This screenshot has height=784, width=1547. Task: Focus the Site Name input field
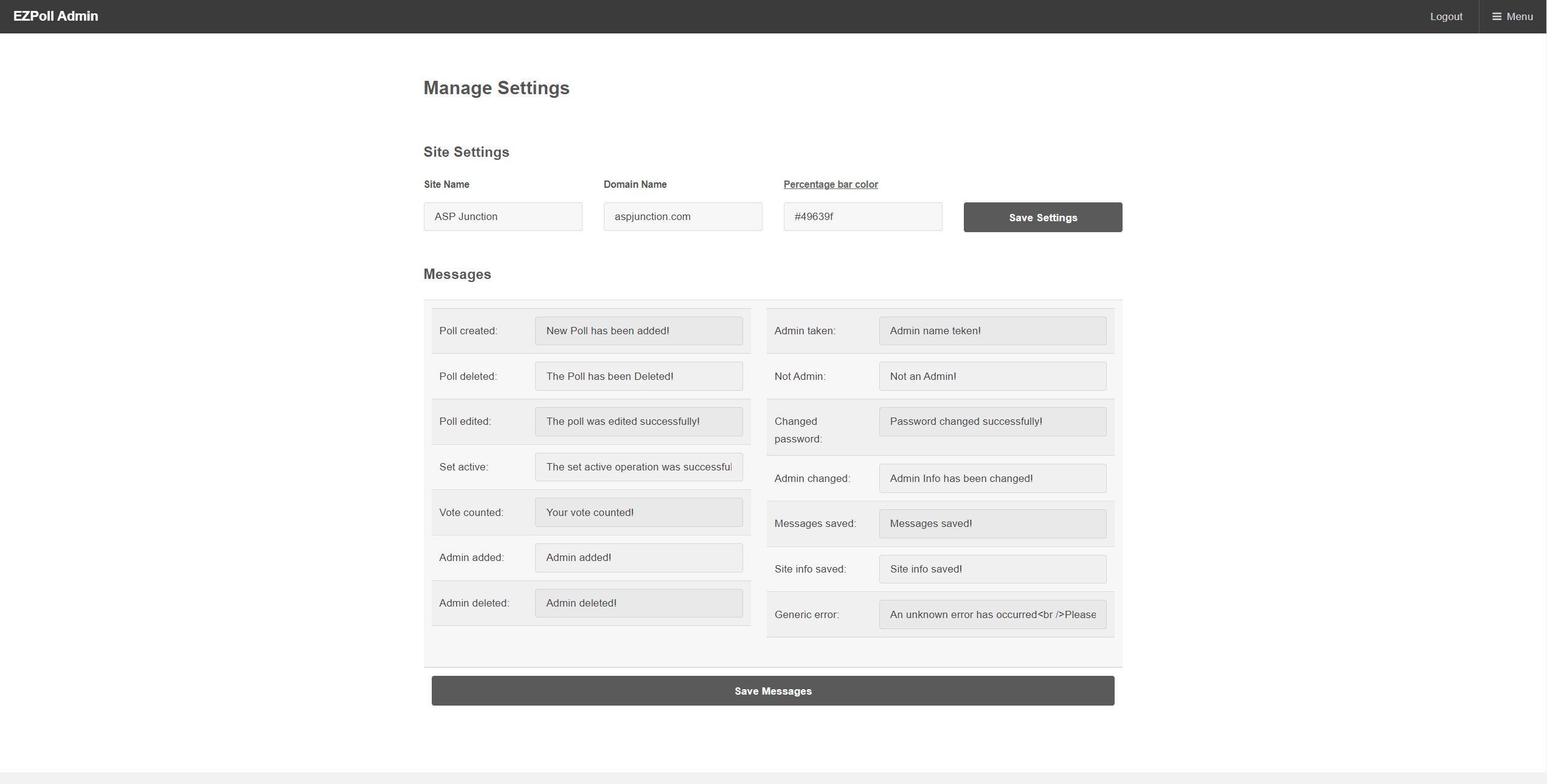(502, 216)
